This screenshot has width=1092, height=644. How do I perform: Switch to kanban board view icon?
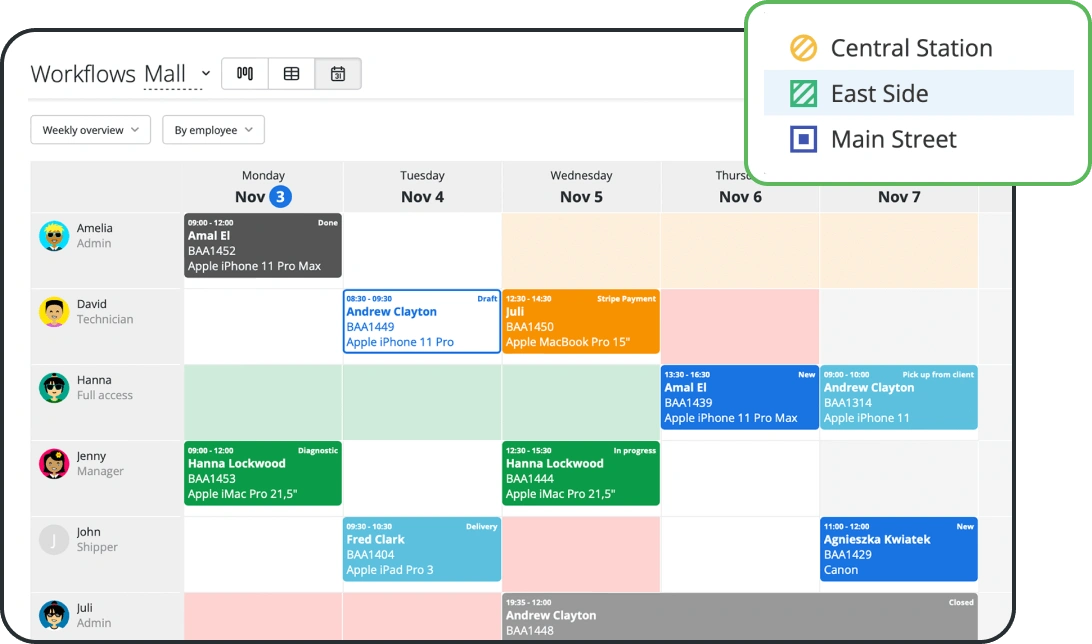[245, 74]
